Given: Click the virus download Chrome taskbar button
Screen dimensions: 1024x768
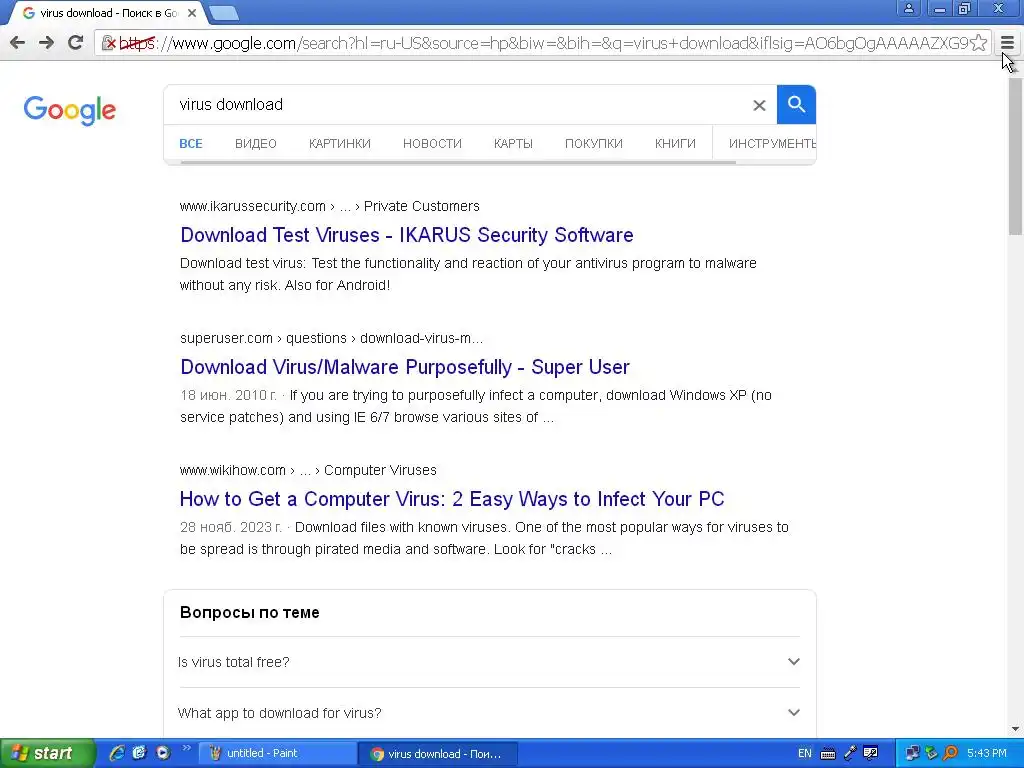Looking at the screenshot, I should click(x=438, y=754).
